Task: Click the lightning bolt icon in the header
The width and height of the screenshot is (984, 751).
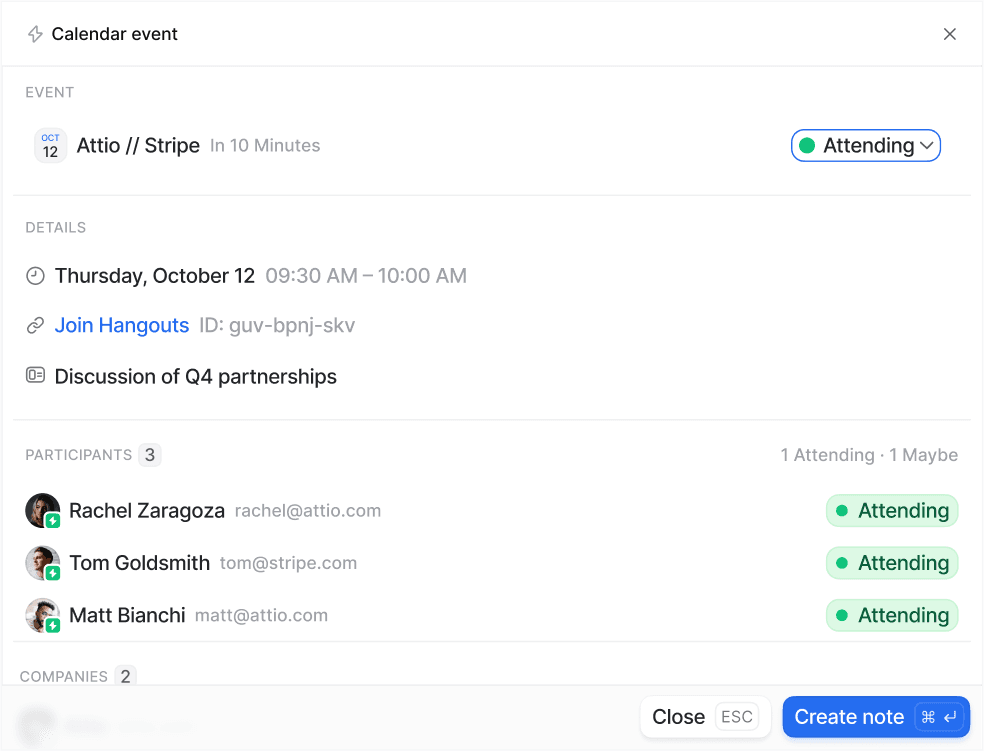Action: [x=34, y=33]
